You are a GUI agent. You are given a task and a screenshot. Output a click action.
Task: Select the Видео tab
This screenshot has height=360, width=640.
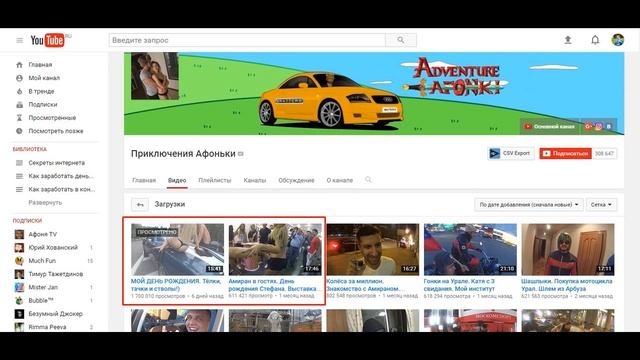177,180
